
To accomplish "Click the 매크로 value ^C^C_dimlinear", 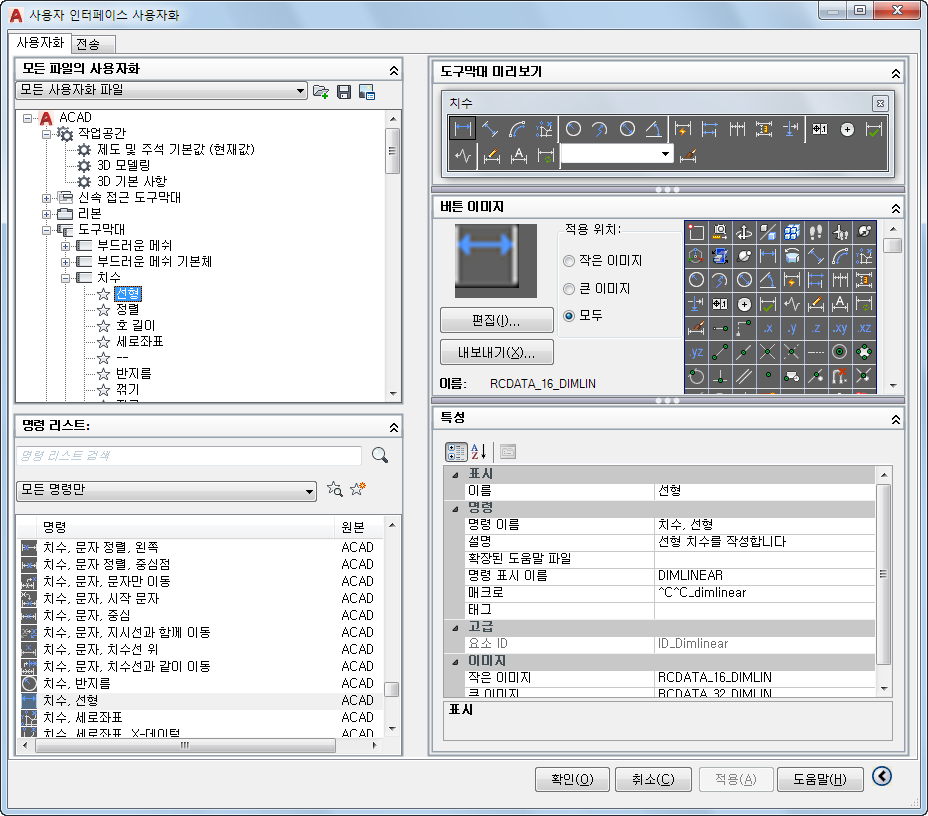I will (702, 592).
